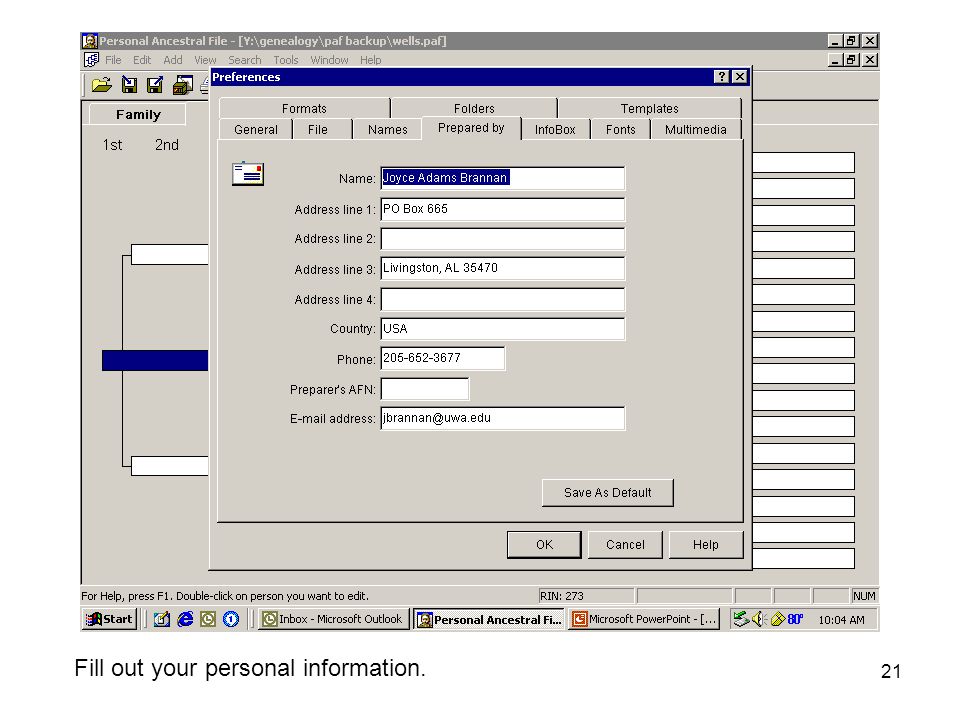Image resolution: width=960 pixels, height=720 pixels.
Task: Switch to the Folders tab
Action: coord(474,108)
